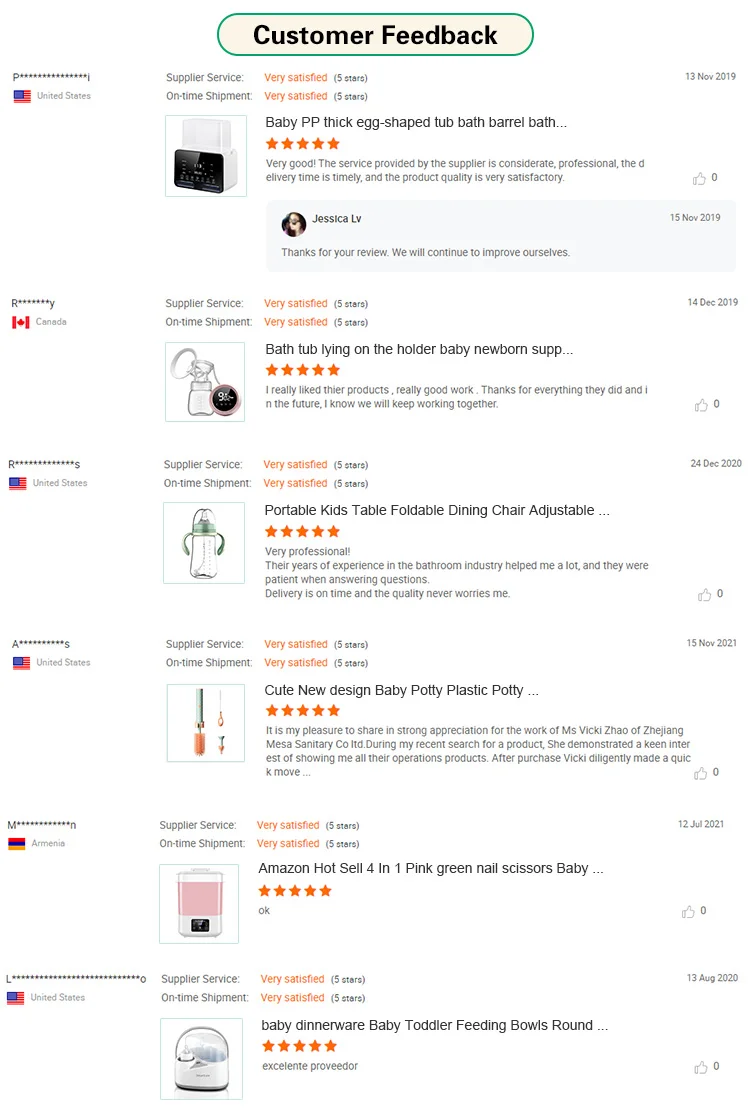The image size is (750, 1109).
Task: Open the bottle brush set thumbnail
Action: (206, 723)
